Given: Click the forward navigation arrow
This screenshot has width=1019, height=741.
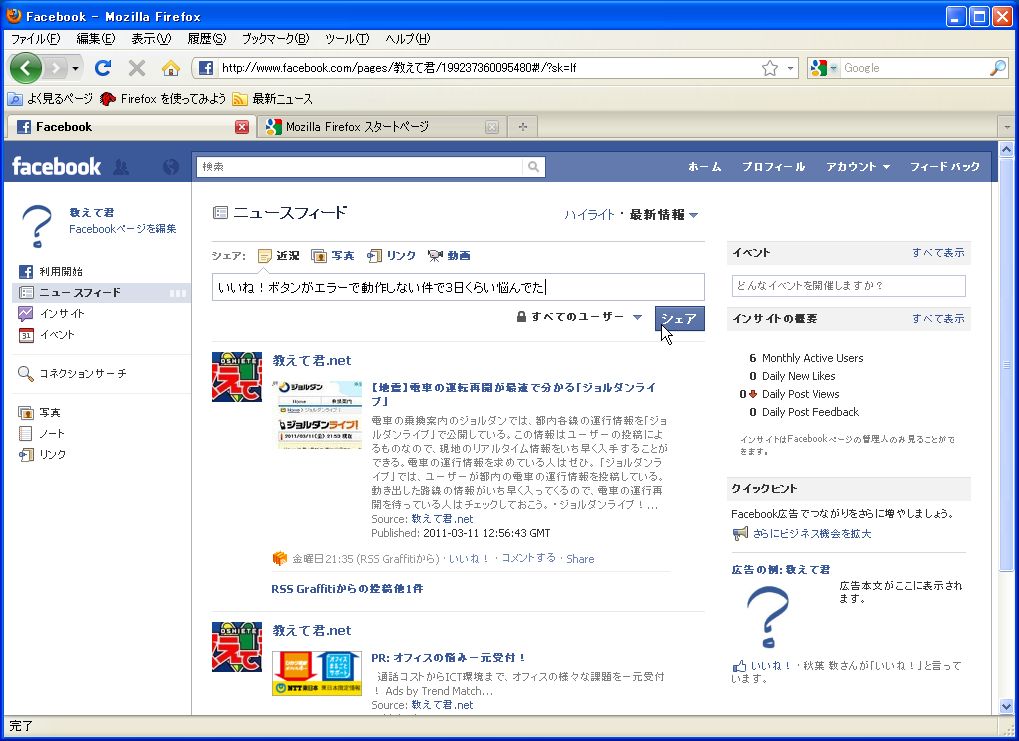Looking at the screenshot, I should click(x=56, y=68).
